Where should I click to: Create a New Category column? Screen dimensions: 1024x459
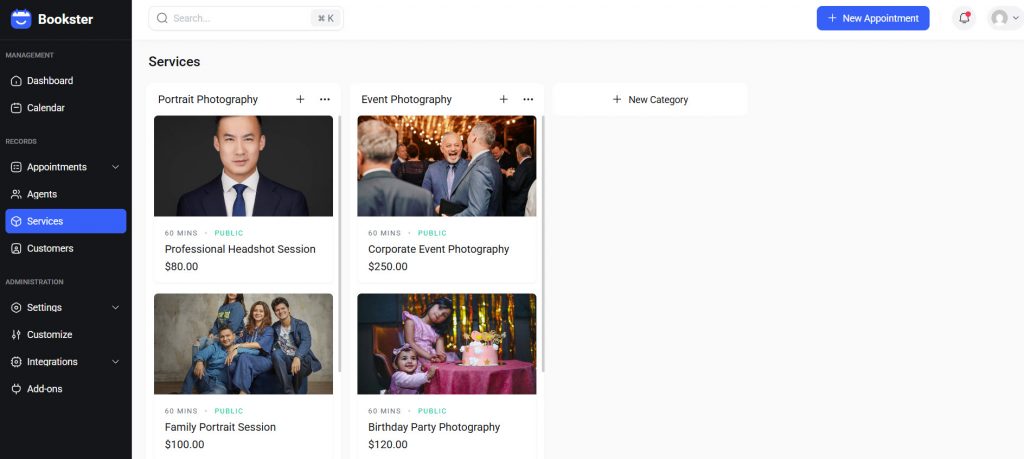(x=650, y=100)
